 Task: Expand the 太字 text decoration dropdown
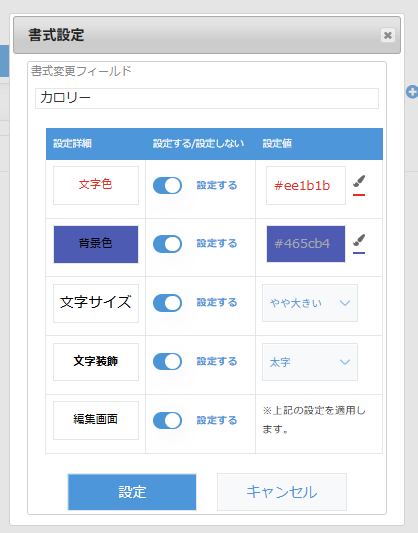tap(310, 362)
